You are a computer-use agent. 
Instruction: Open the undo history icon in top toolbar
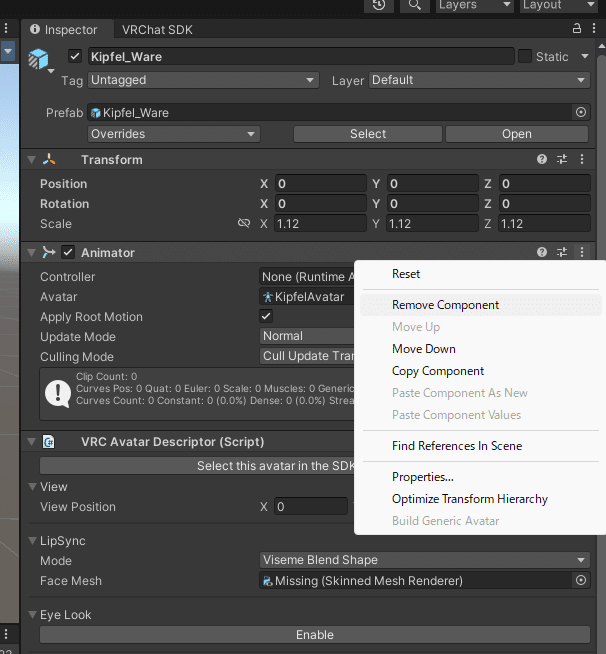click(x=379, y=5)
